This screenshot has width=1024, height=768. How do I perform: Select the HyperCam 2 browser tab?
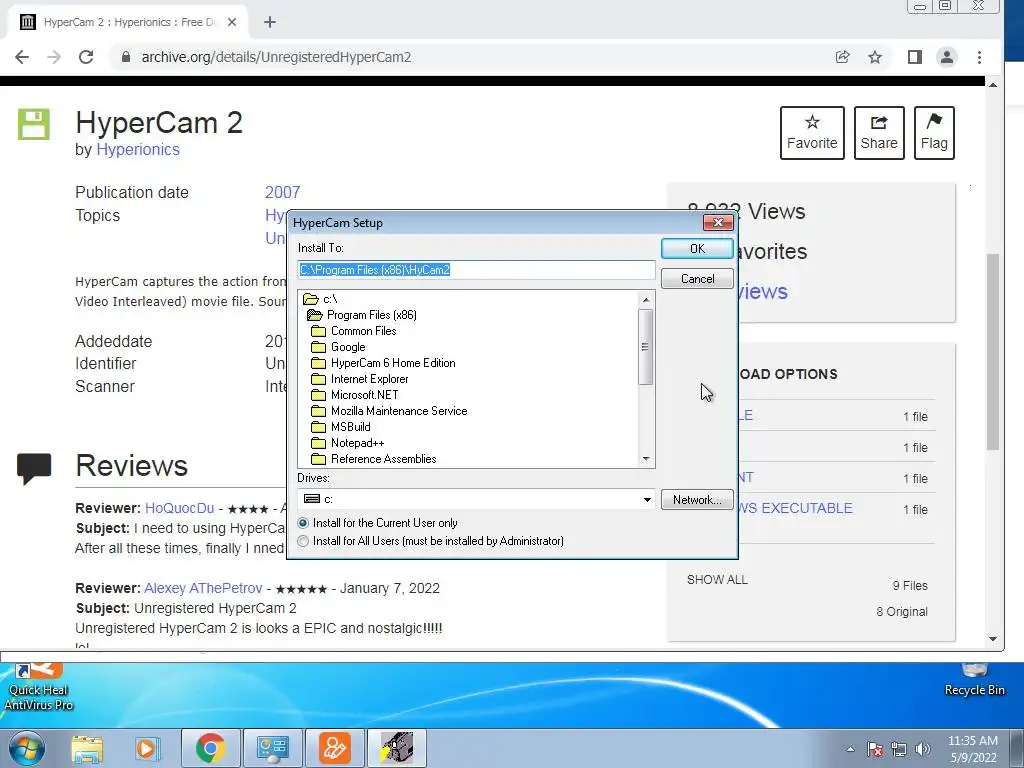(x=128, y=22)
